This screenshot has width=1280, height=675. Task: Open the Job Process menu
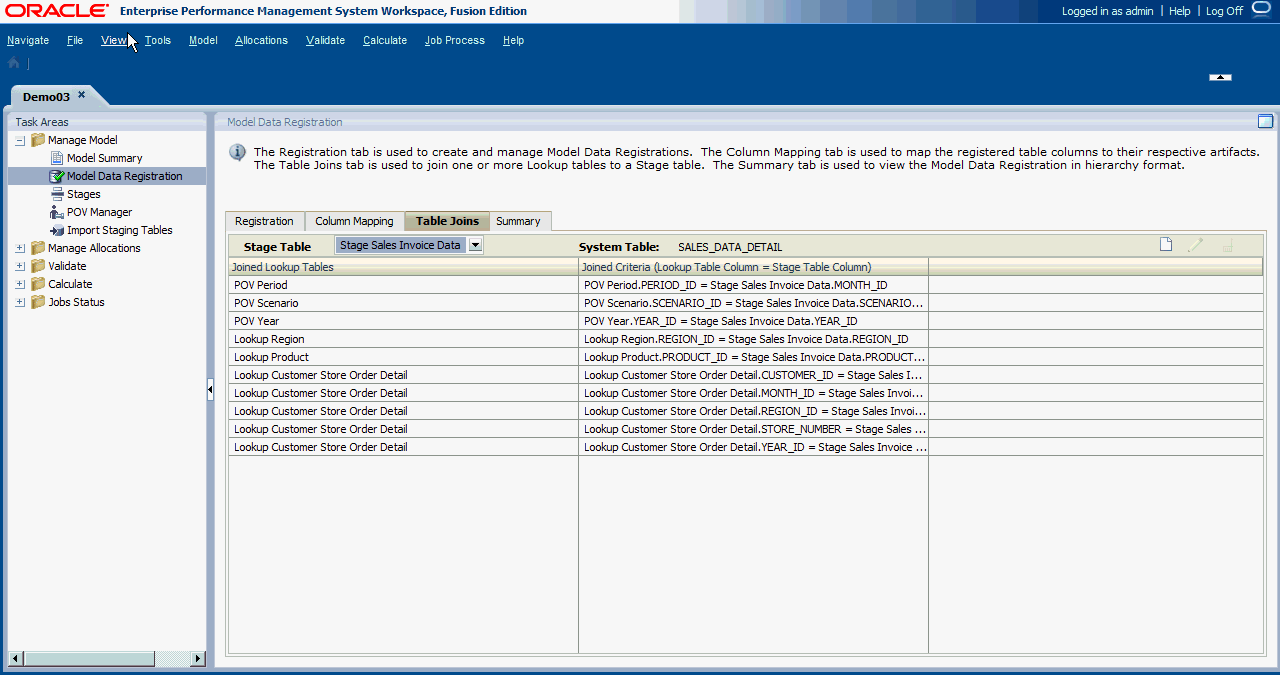point(455,40)
